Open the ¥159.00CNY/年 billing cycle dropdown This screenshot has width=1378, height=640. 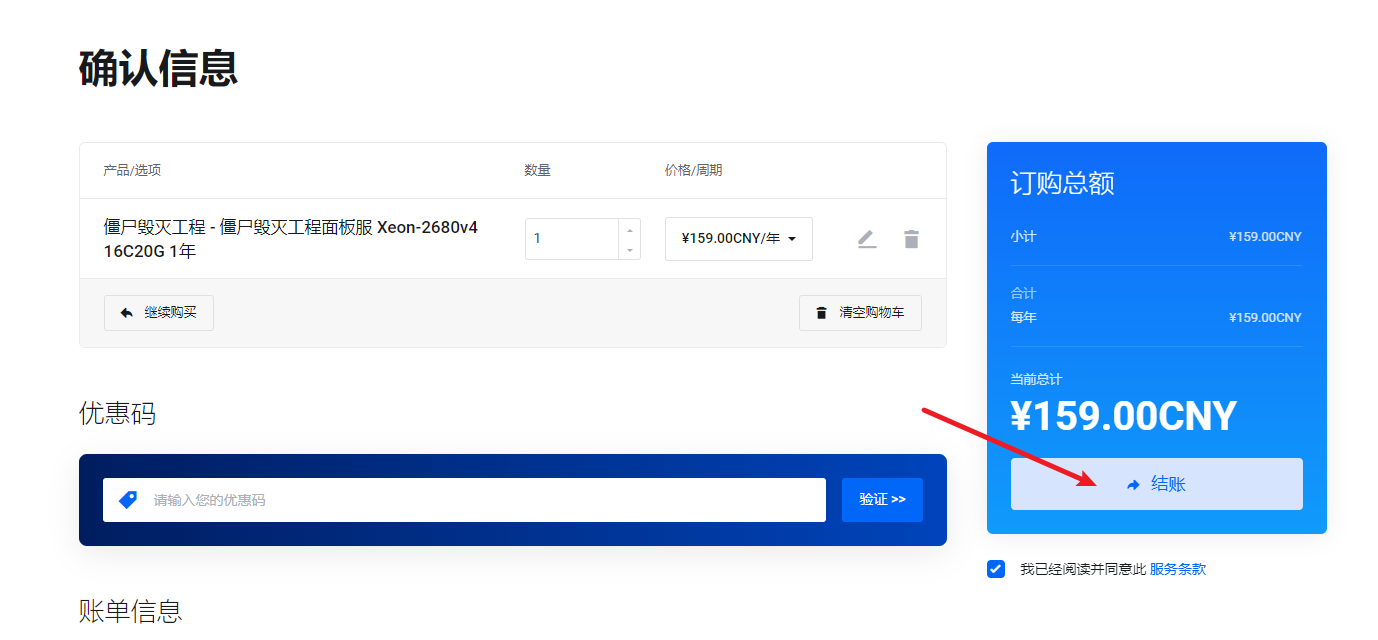[738, 239]
